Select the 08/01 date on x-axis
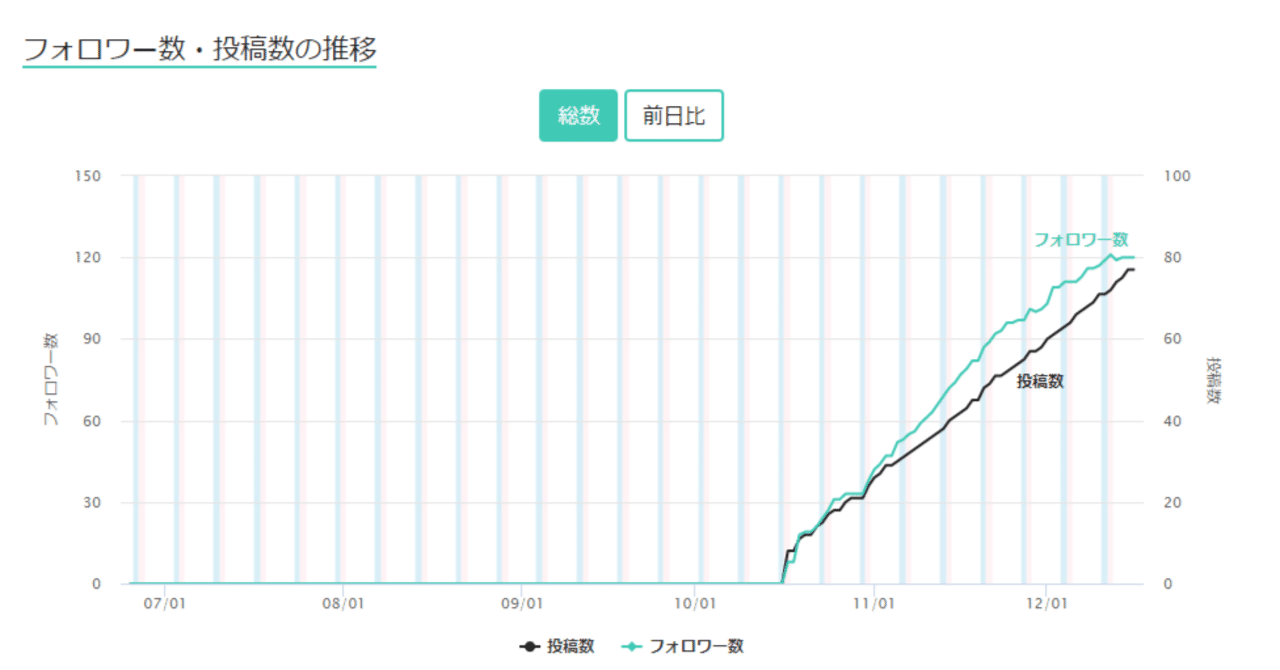 pos(342,604)
